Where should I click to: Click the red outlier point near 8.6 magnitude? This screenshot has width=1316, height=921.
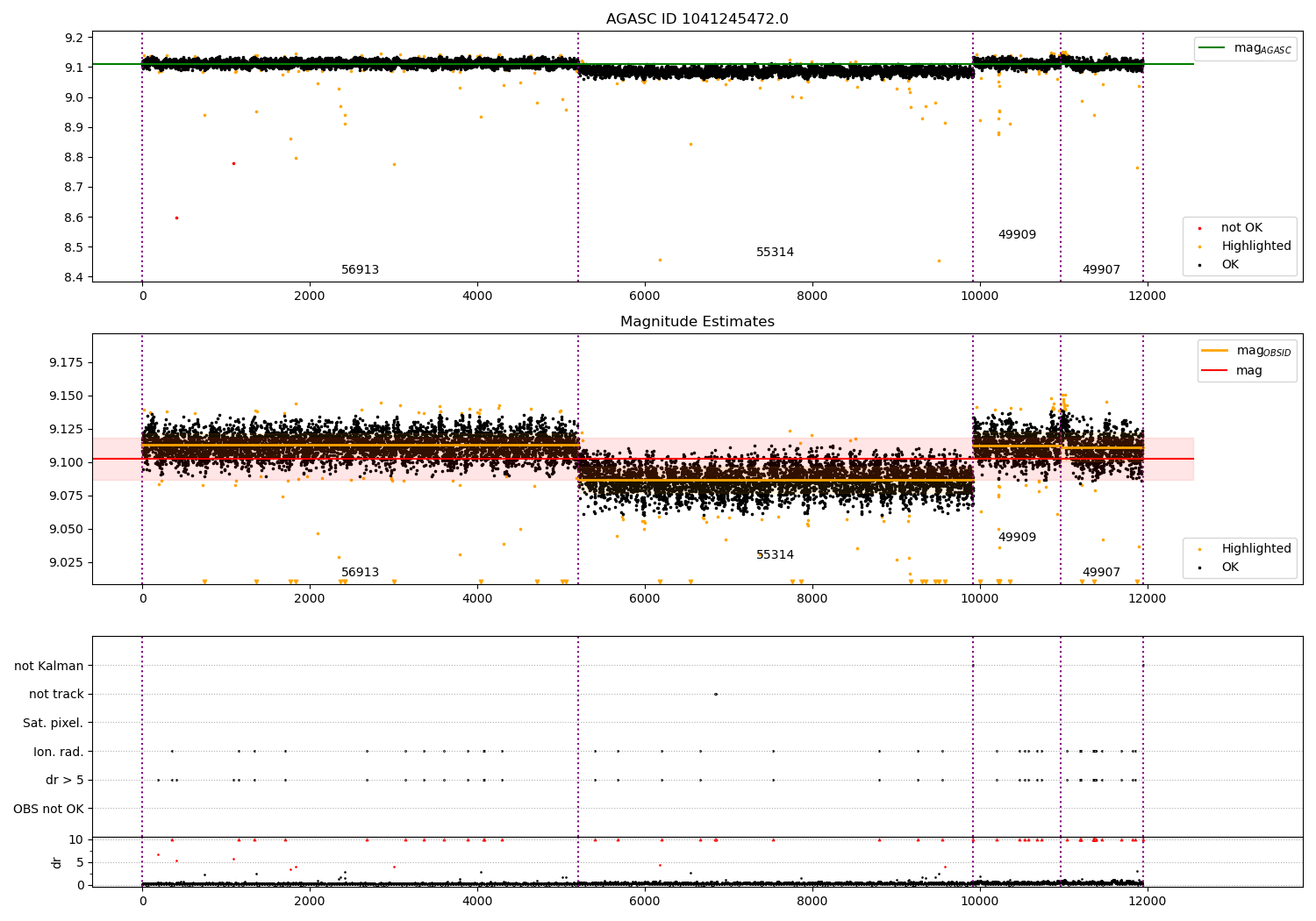click(x=176, y=218)
